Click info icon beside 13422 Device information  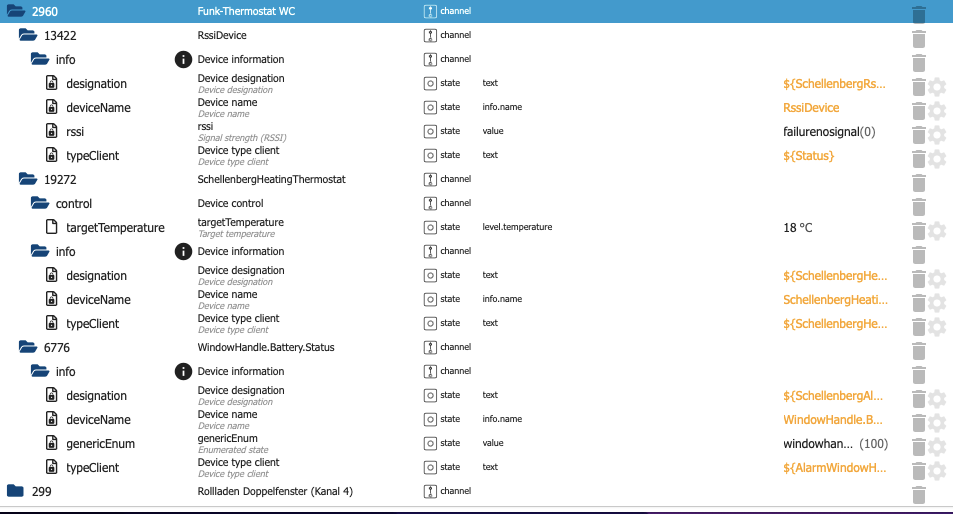(x=183, y=60)
